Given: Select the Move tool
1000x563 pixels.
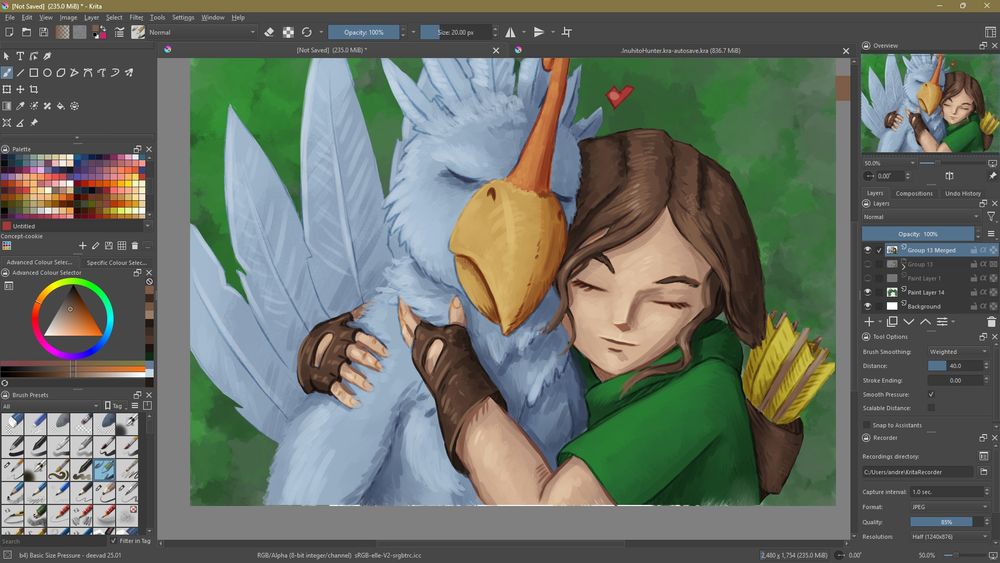Looking at the screenshot, I should 20,89.
